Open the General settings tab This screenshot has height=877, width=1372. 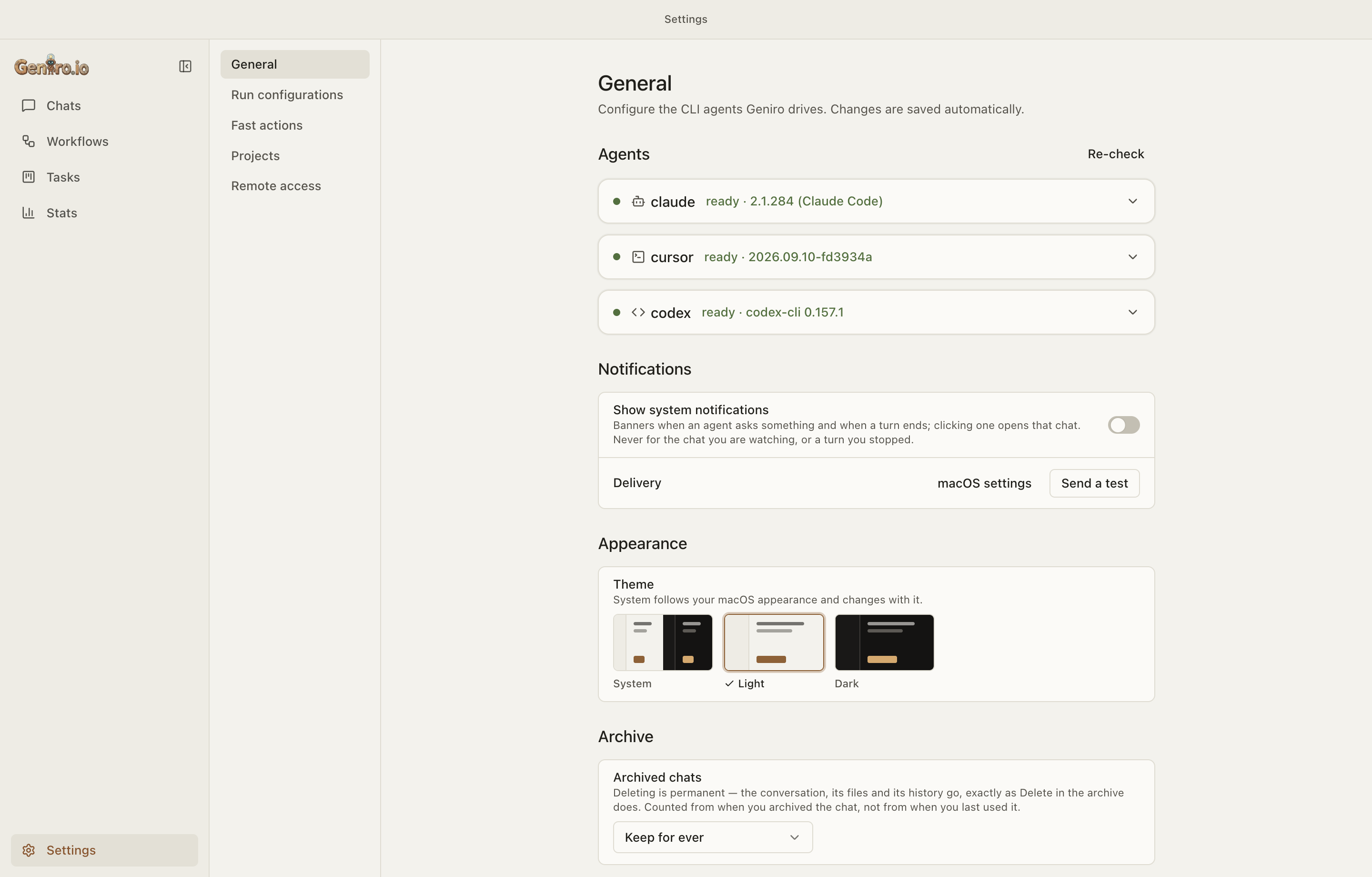click(294, 64)
